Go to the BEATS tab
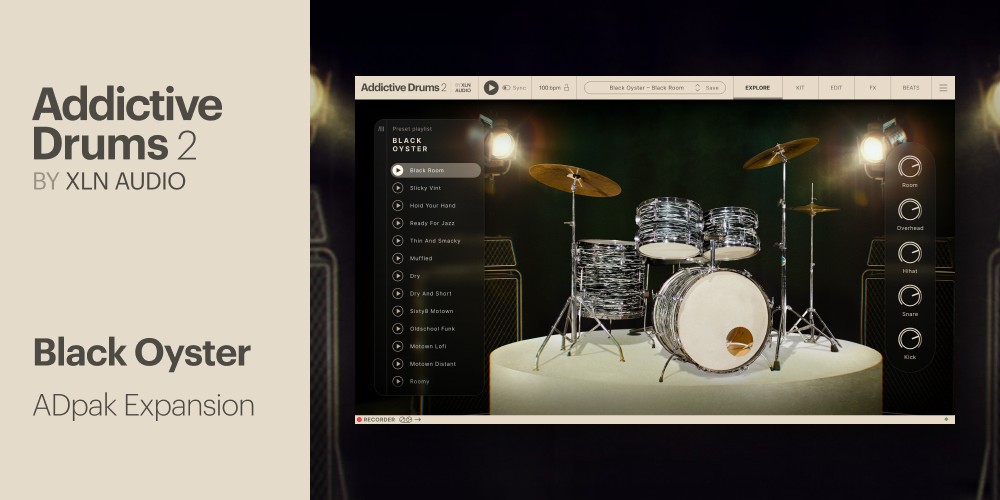Screen dimensions: 1000x500 pyautogui.click(x=911, y=88)
